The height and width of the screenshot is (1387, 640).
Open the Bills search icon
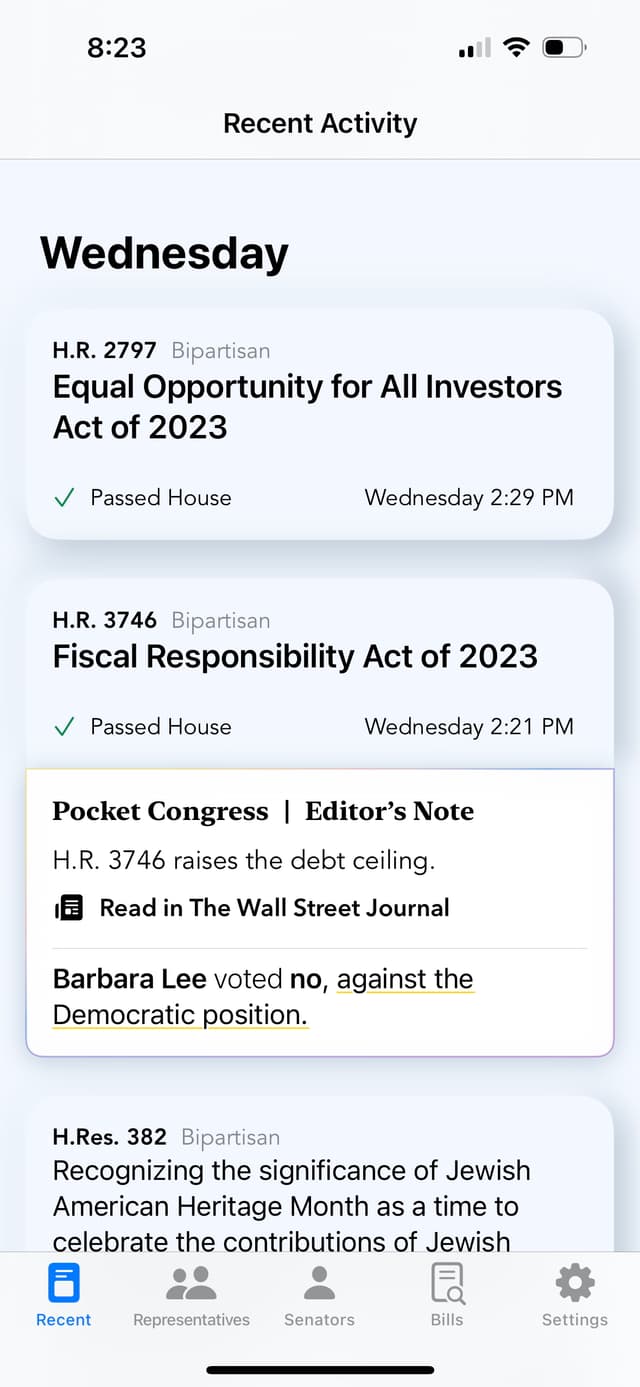tap(446, 1280)
